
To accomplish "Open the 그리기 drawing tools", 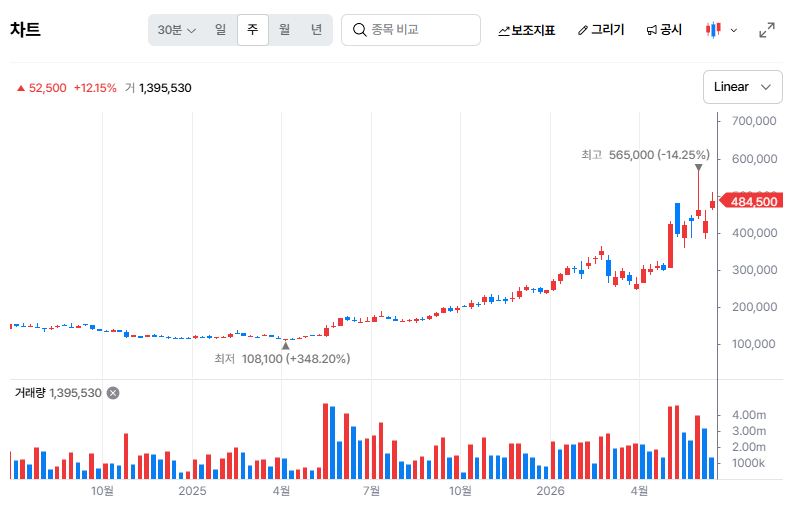I will coord(601,30).
